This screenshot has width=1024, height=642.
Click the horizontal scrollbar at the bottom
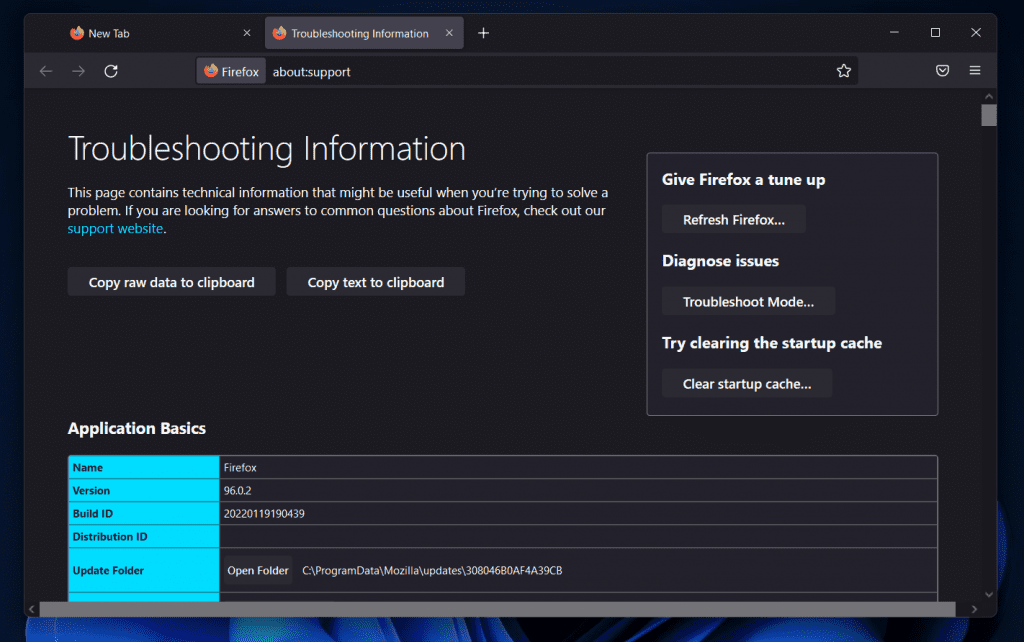500,608
